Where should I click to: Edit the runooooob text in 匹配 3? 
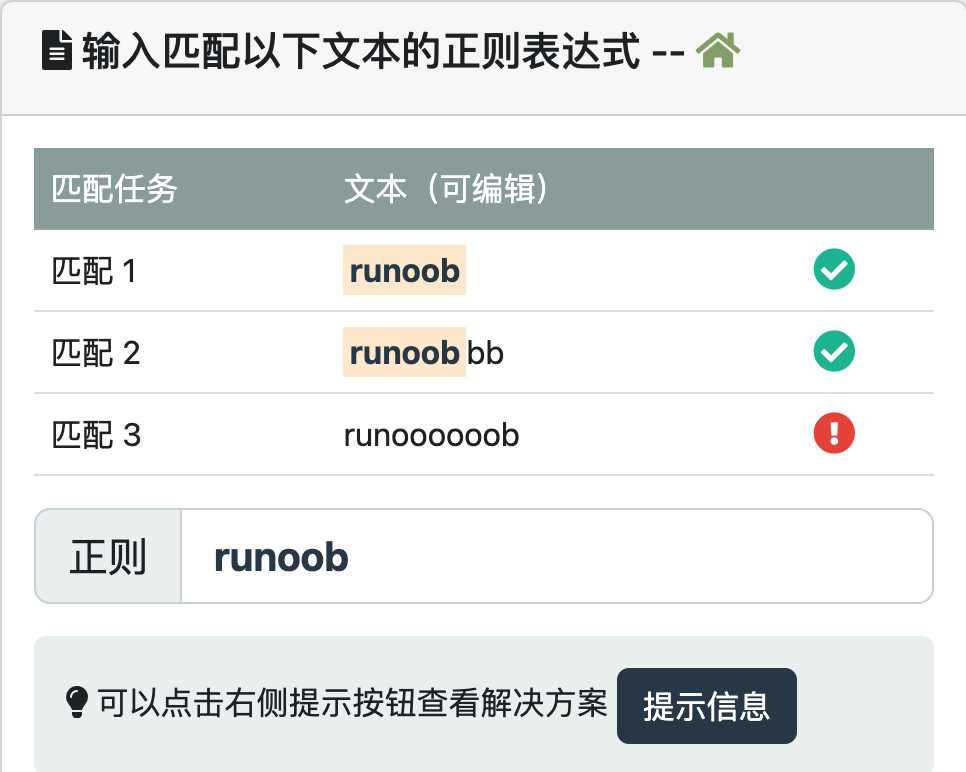431,435
